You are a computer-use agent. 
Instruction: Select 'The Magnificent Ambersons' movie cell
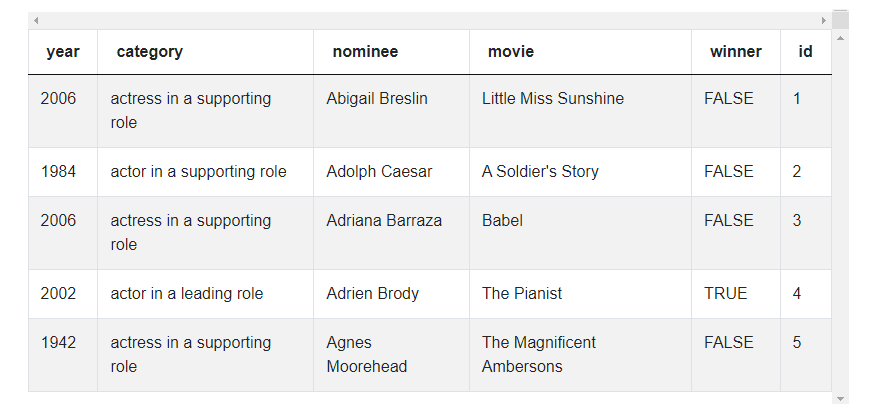point(539,354)
